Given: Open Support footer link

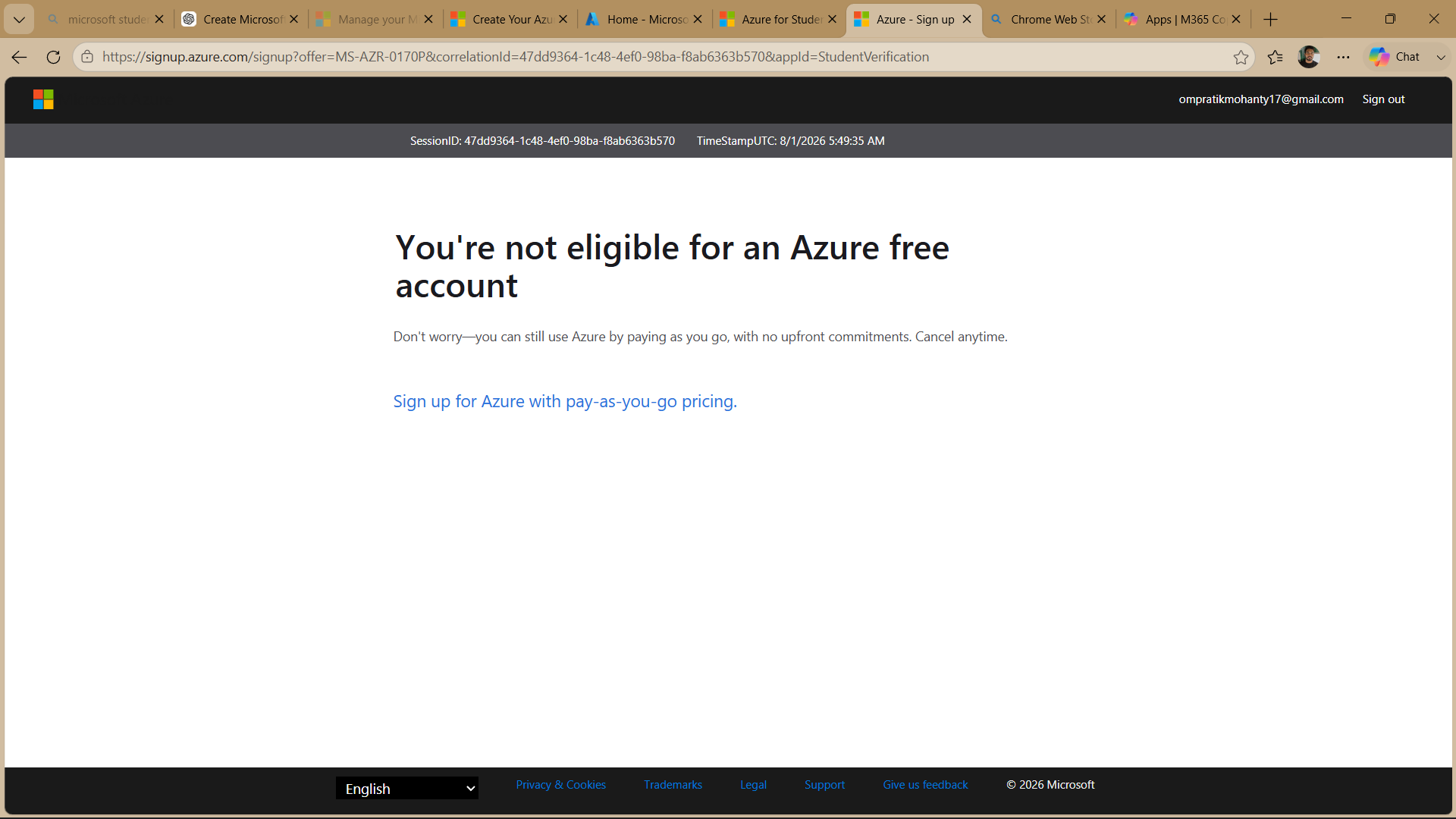Looking at the screenshot, I should click(824, 785).
